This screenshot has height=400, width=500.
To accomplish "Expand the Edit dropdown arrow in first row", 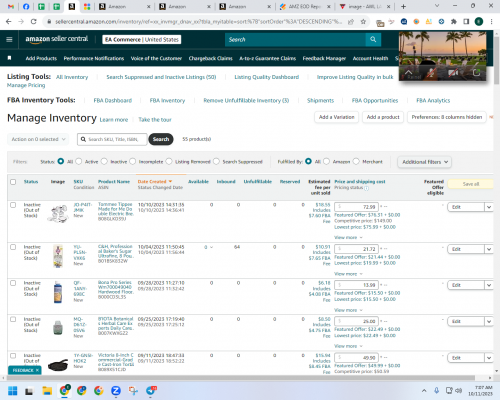I will [x=489, y=207].
